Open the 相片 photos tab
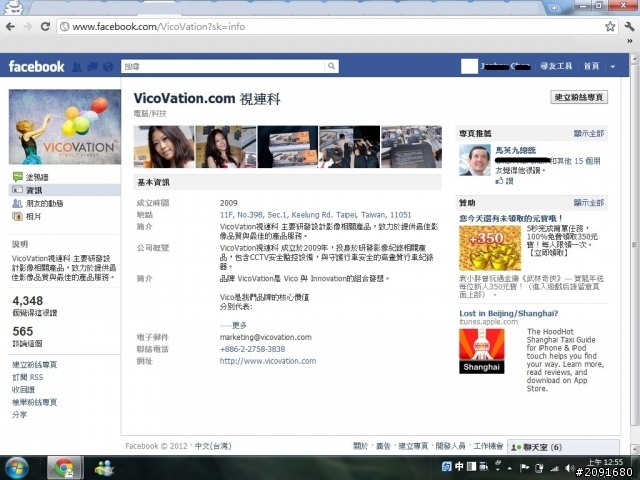The image size is (640, 480). 33,216
